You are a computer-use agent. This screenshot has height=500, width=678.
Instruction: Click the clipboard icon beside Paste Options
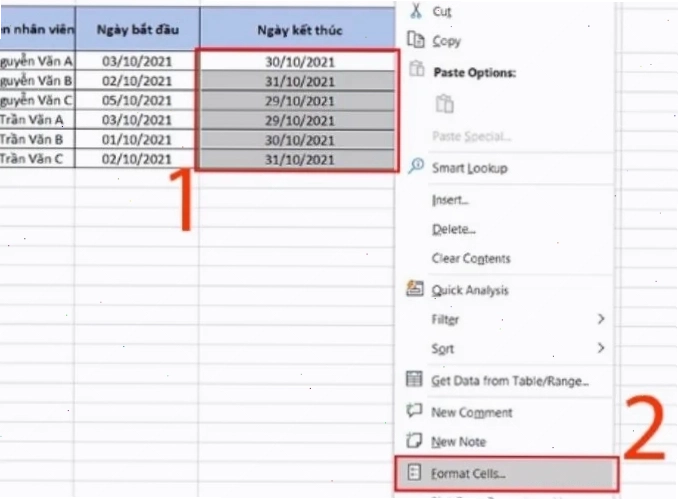click(x=417, y=69)
